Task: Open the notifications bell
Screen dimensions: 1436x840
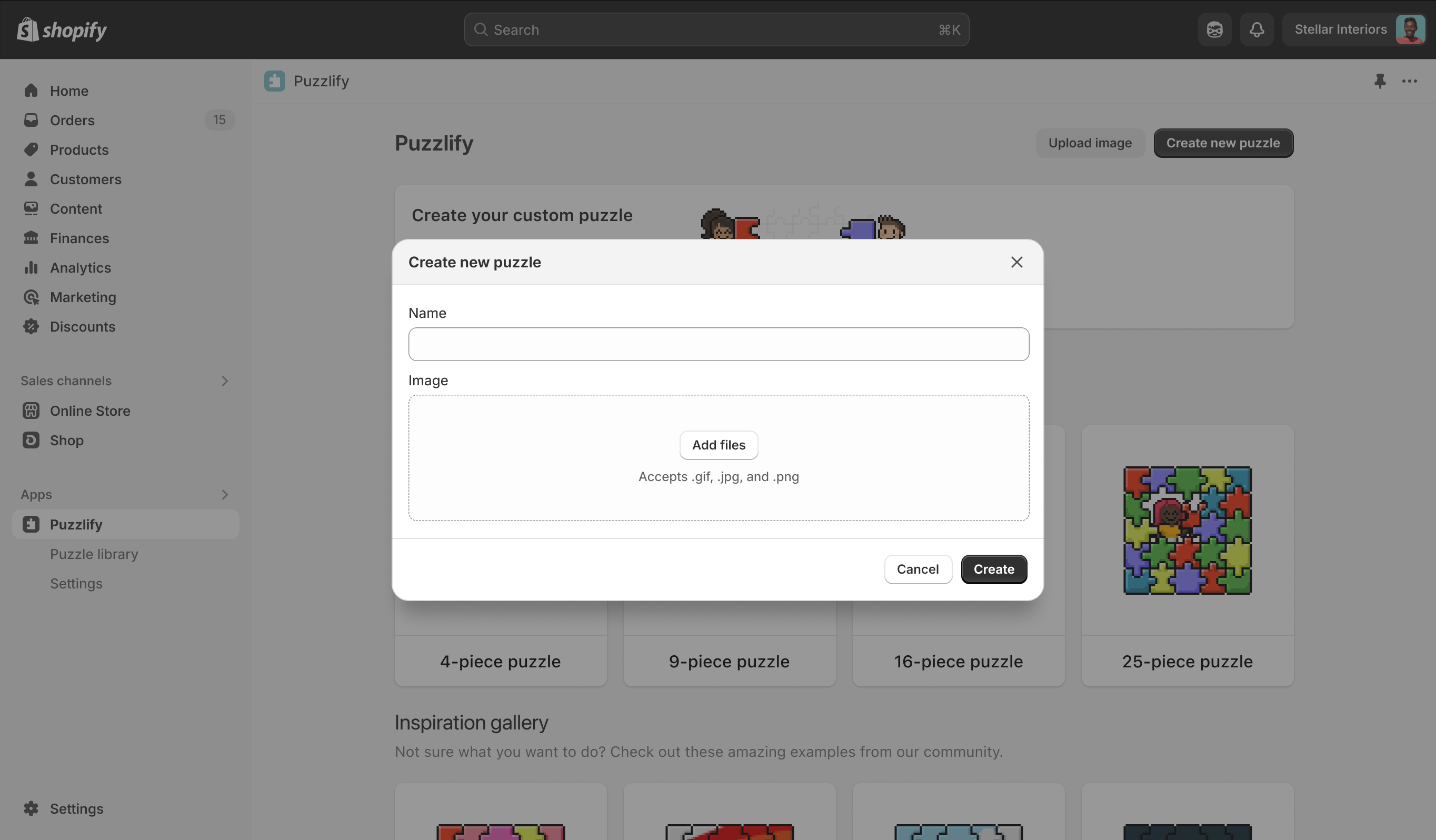Action: click(1256, 29)
